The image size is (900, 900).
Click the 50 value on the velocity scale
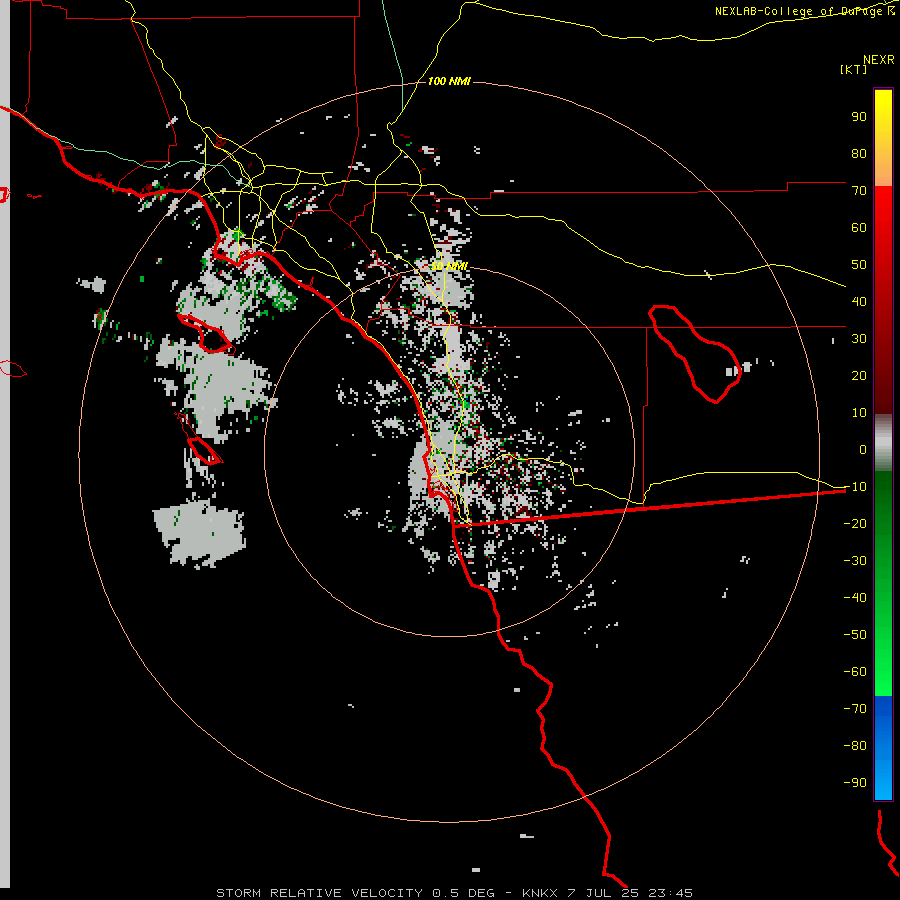pyautogui.click(x=859, y=265)
